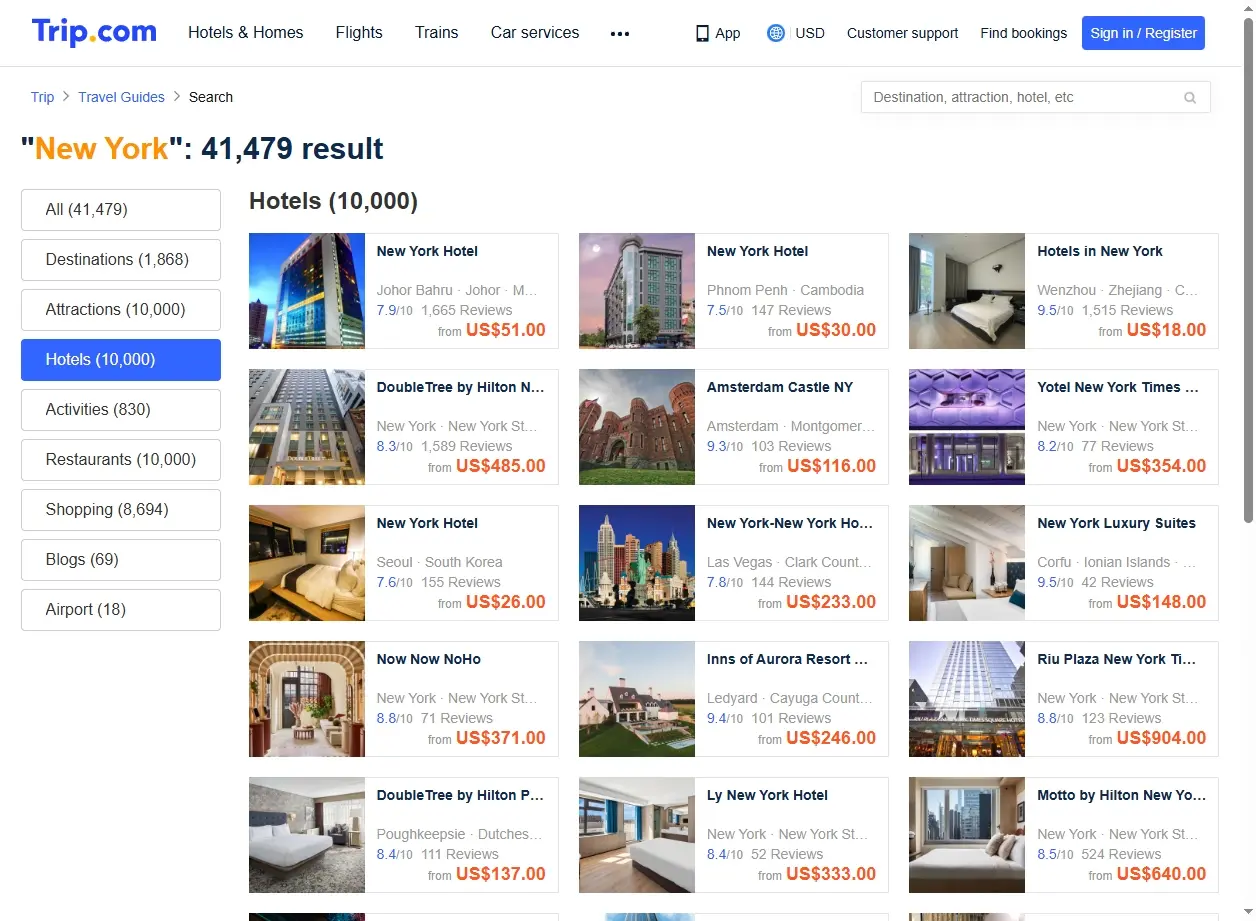The height and width of the screenshot is (921, 1256).
Task: Click Find bookings link
Action: click(1024, 33)
